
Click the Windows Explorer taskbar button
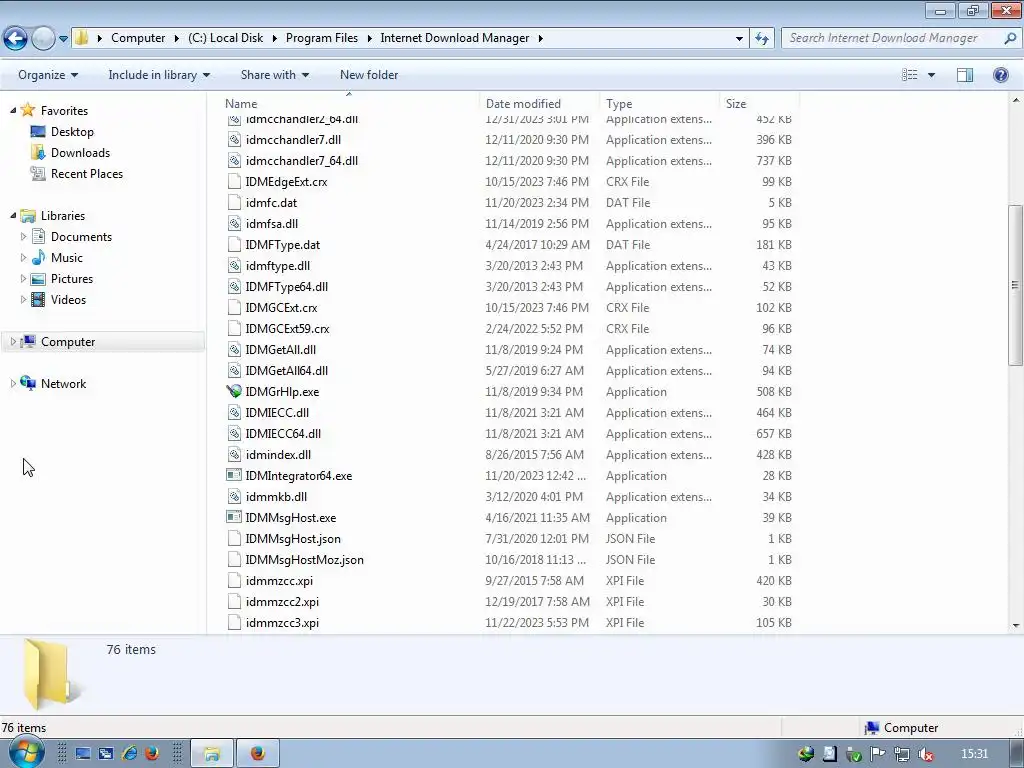point(212,754)
